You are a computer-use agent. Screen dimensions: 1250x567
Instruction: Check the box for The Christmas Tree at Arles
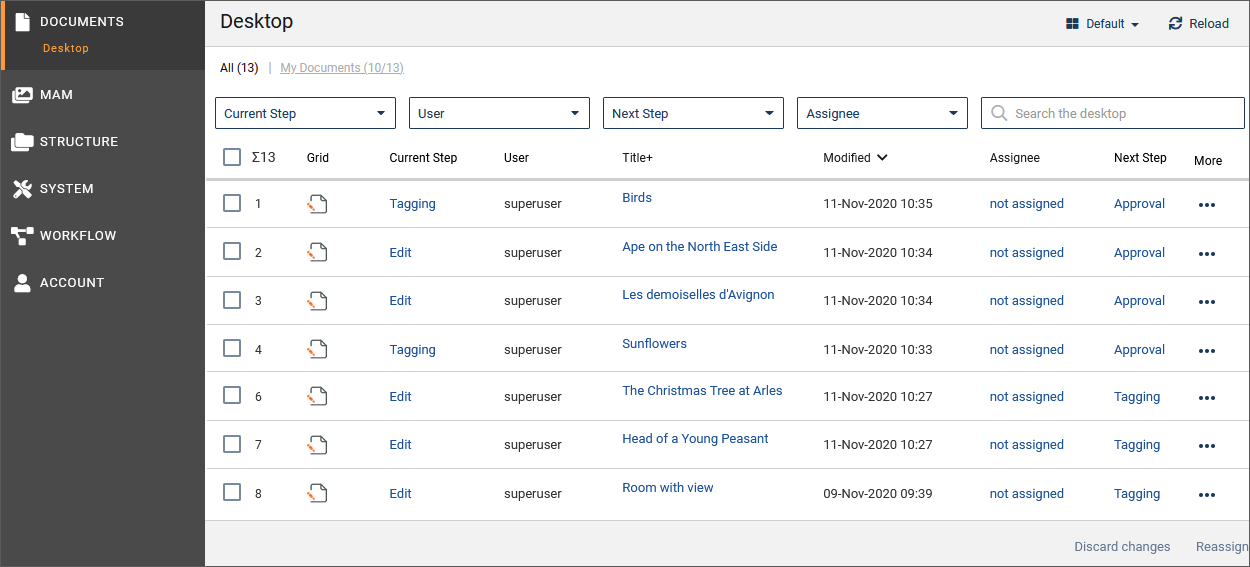tap(232, 395)
